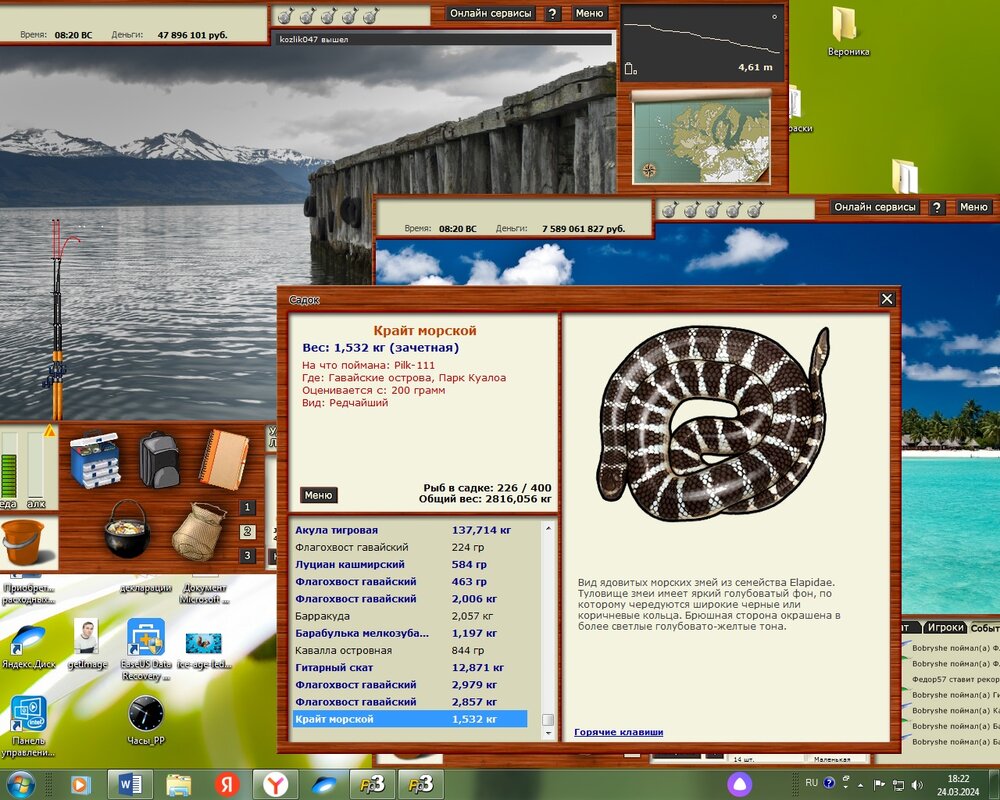Viewport: 1000px width, 800px height.
Task: Activate tackle slot 3
Action: [x=247, y=556]
